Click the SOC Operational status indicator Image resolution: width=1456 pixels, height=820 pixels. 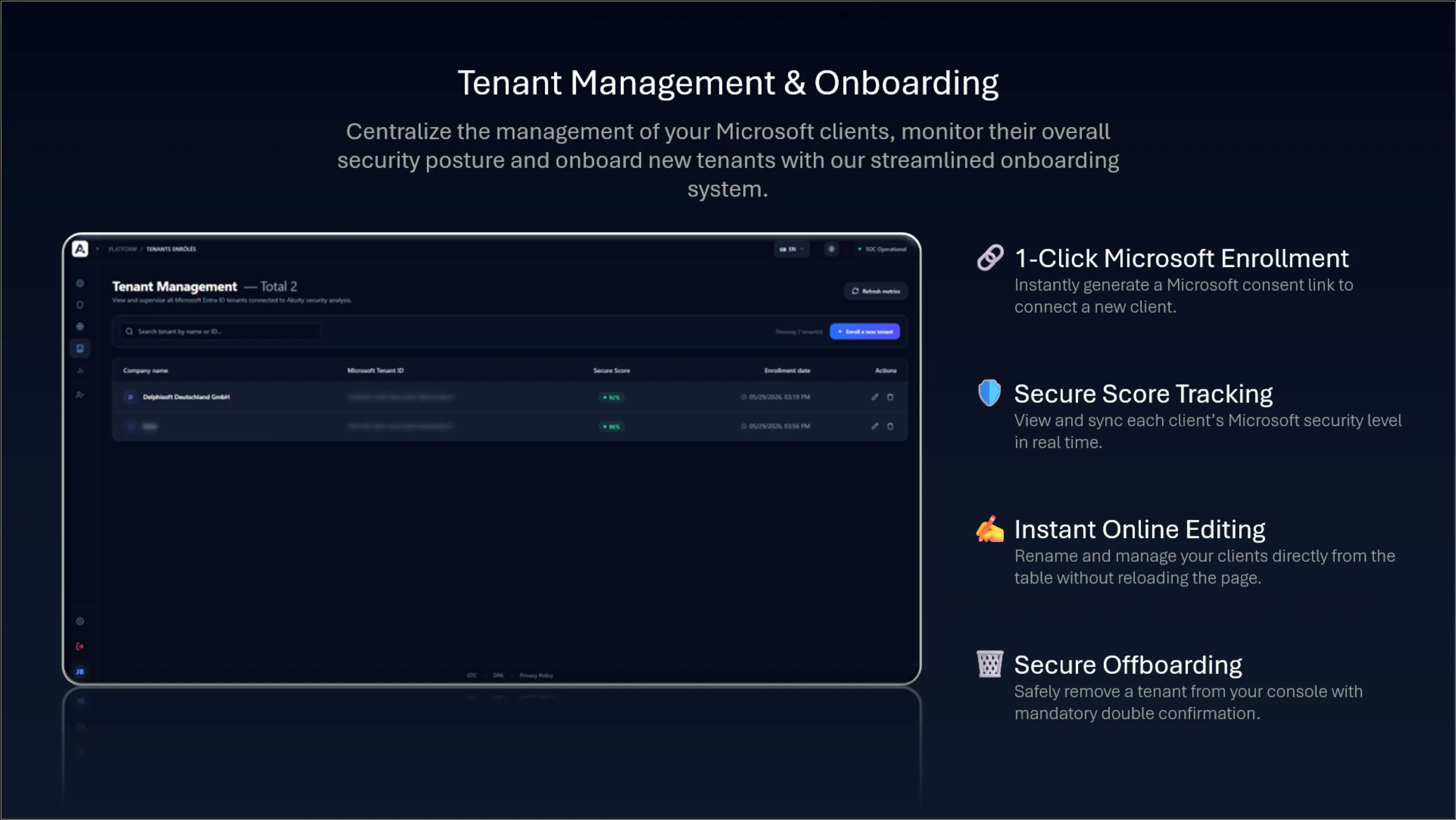[x=882, y=249]
